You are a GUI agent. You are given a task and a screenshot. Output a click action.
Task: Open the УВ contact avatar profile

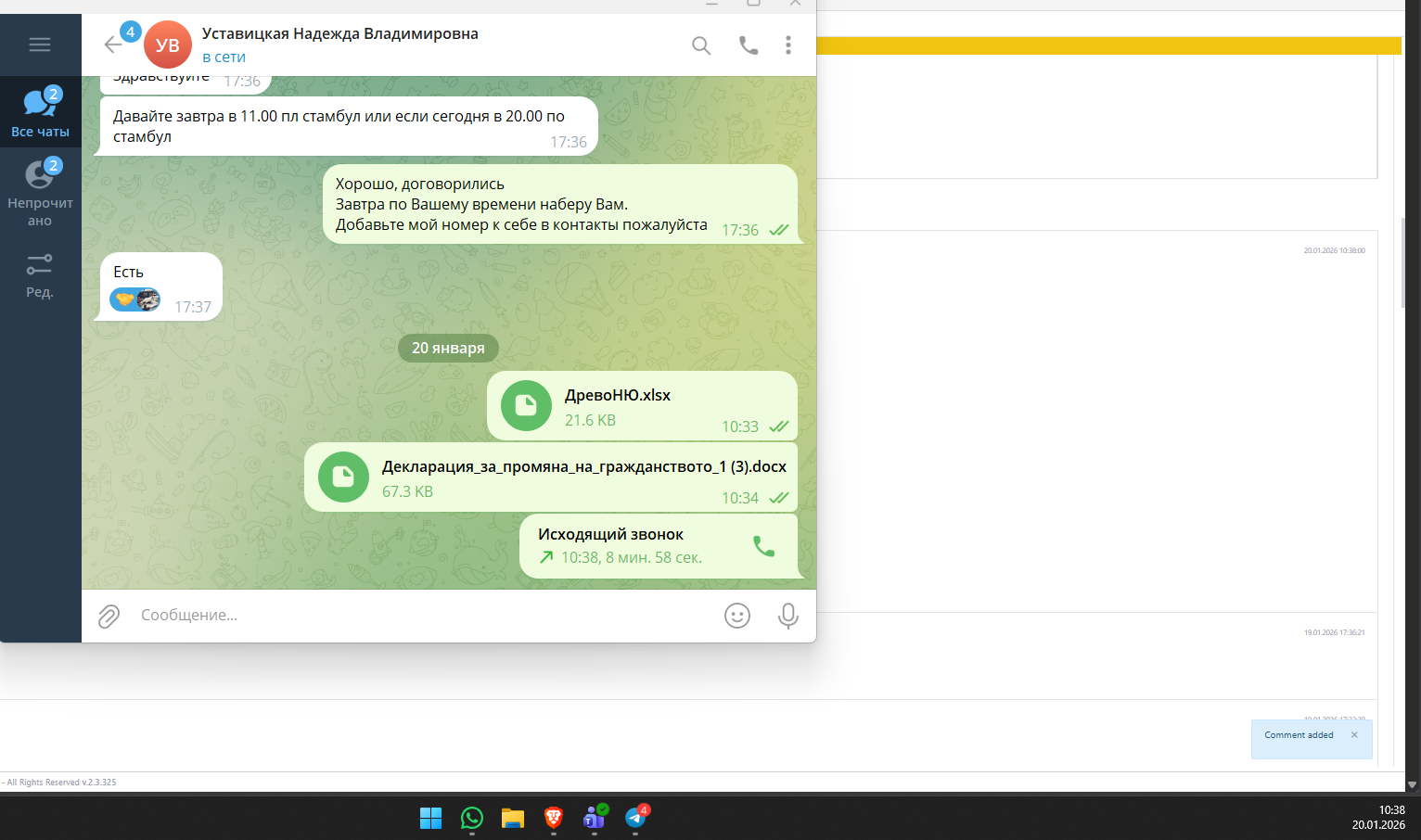click(168, 45)
